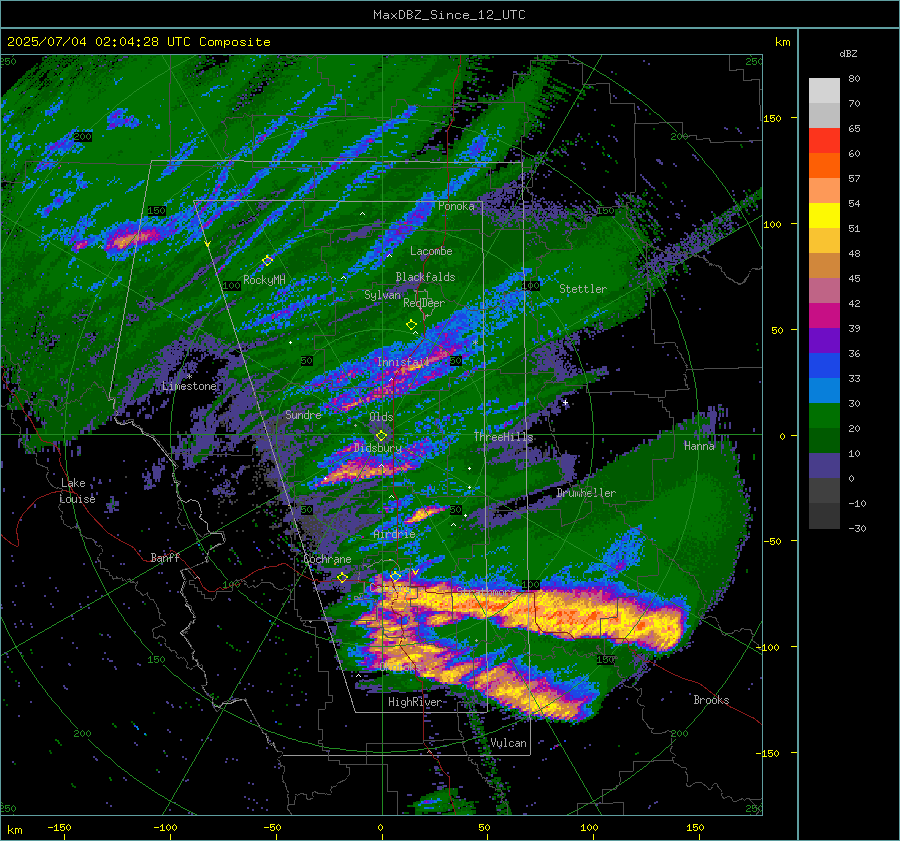The height and width of the screenshot is (841, 900).
Task: Click the Innisfail city label
Action: point(404,362)
